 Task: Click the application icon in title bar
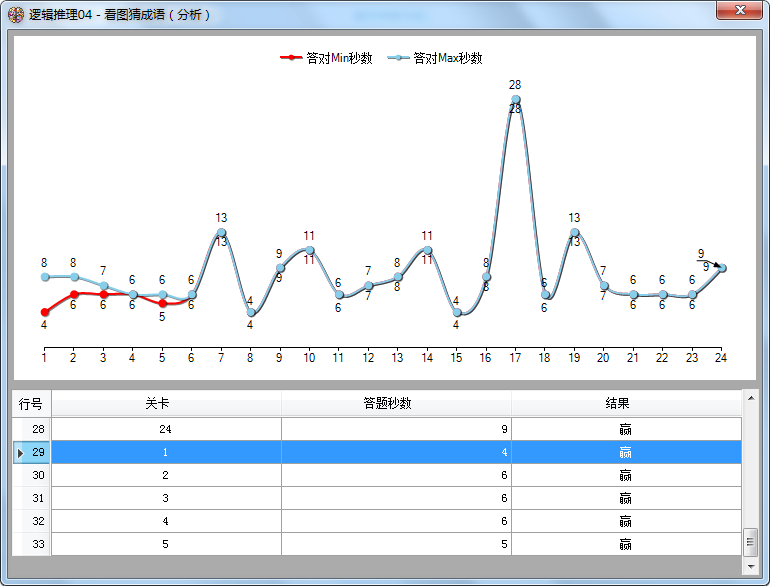pos(15,15)
